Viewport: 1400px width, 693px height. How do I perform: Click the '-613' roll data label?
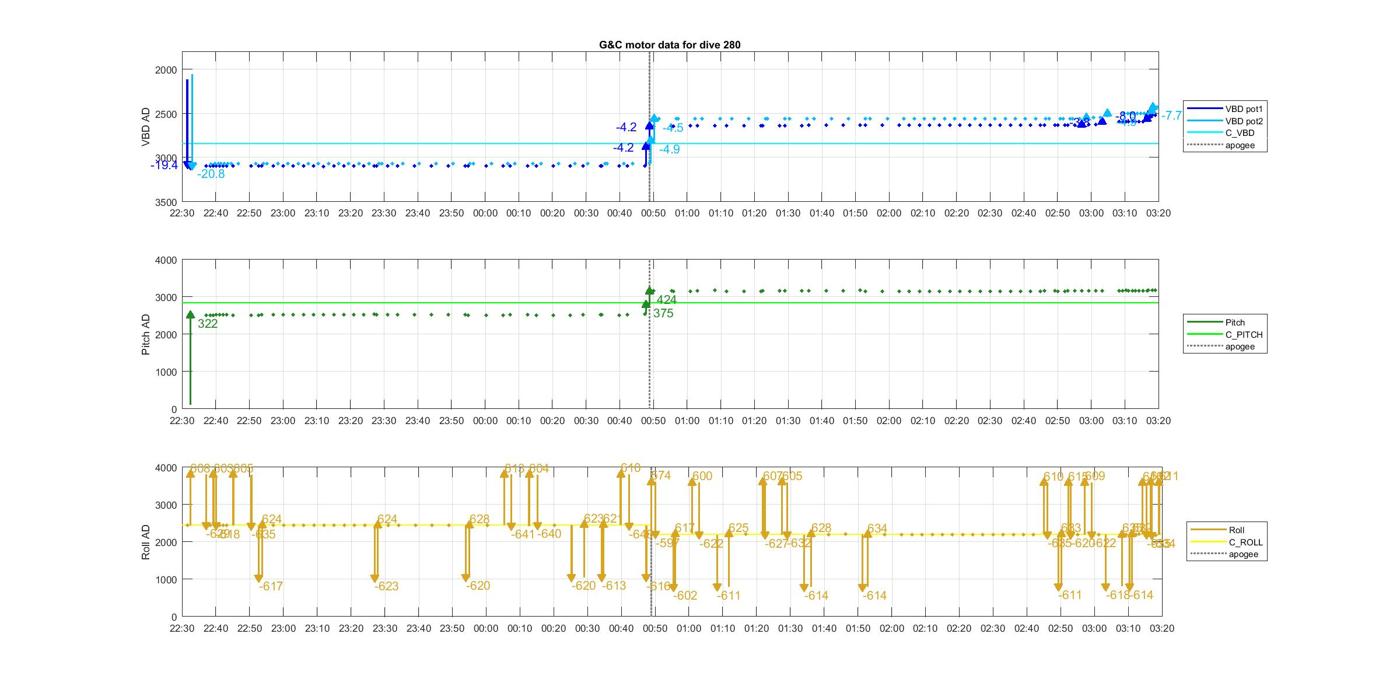point(614,586)
